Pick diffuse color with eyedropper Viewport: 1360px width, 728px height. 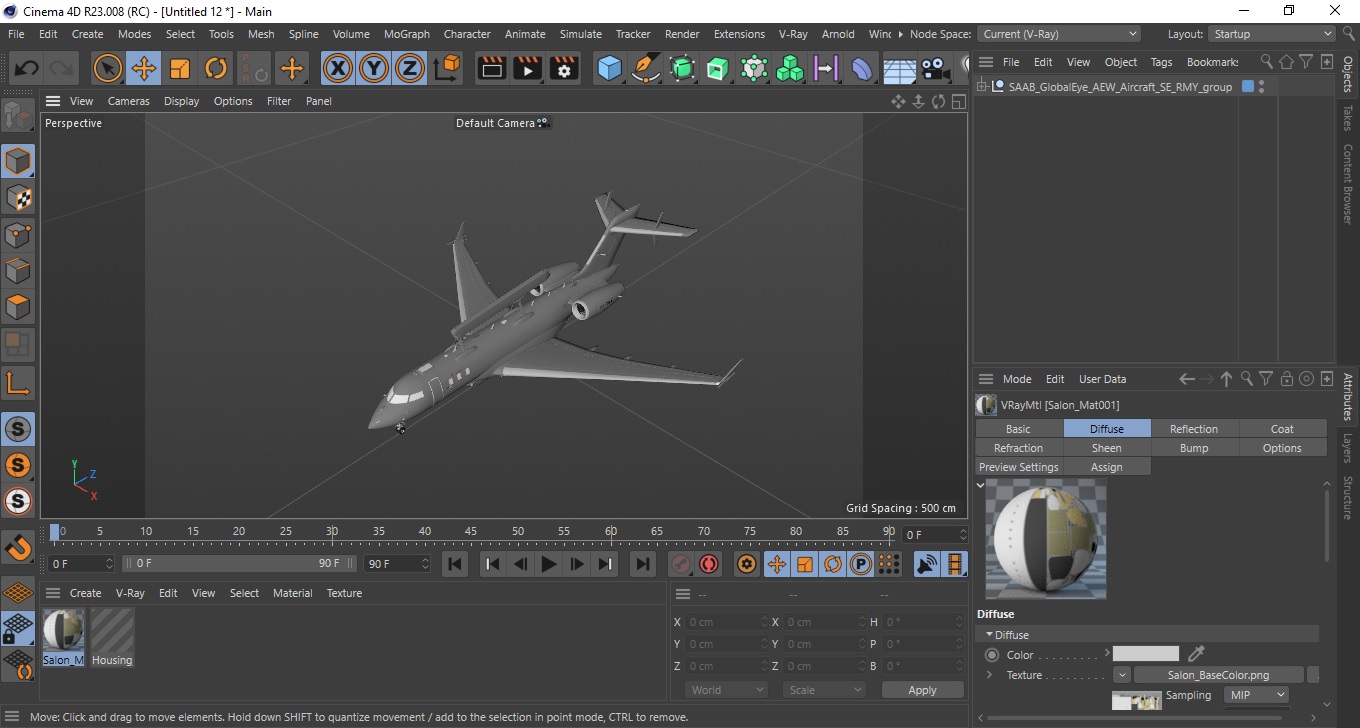click(1196, 654)
